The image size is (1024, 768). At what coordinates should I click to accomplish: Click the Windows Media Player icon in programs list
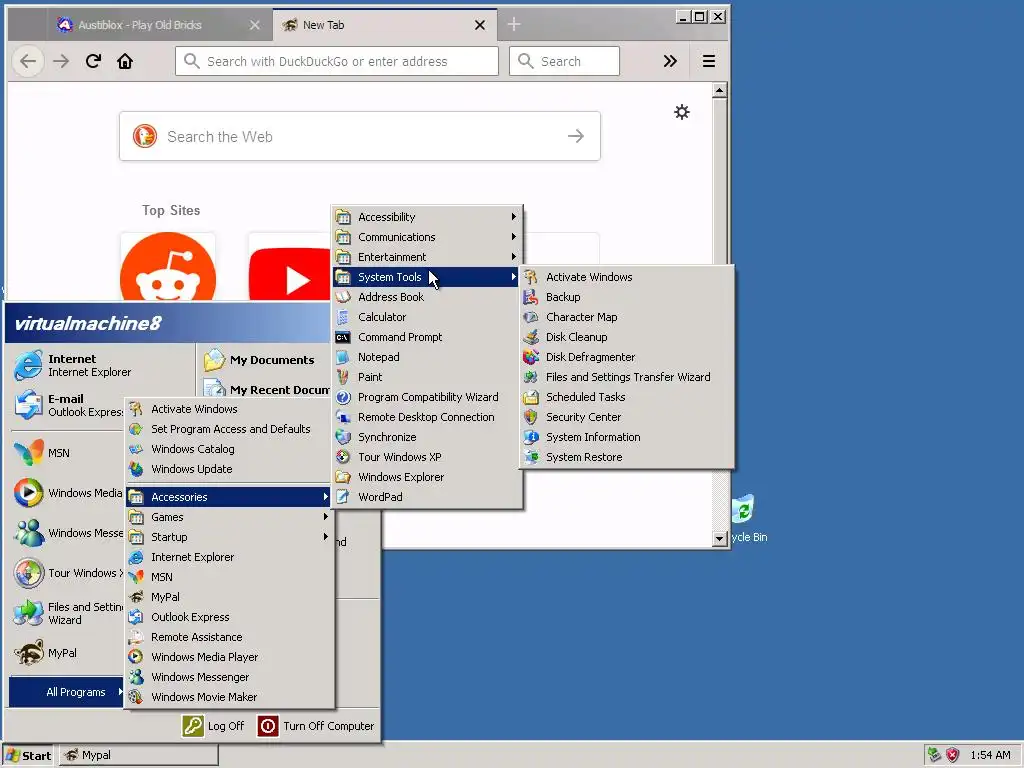pyautogui.click(x=136, y=657)
